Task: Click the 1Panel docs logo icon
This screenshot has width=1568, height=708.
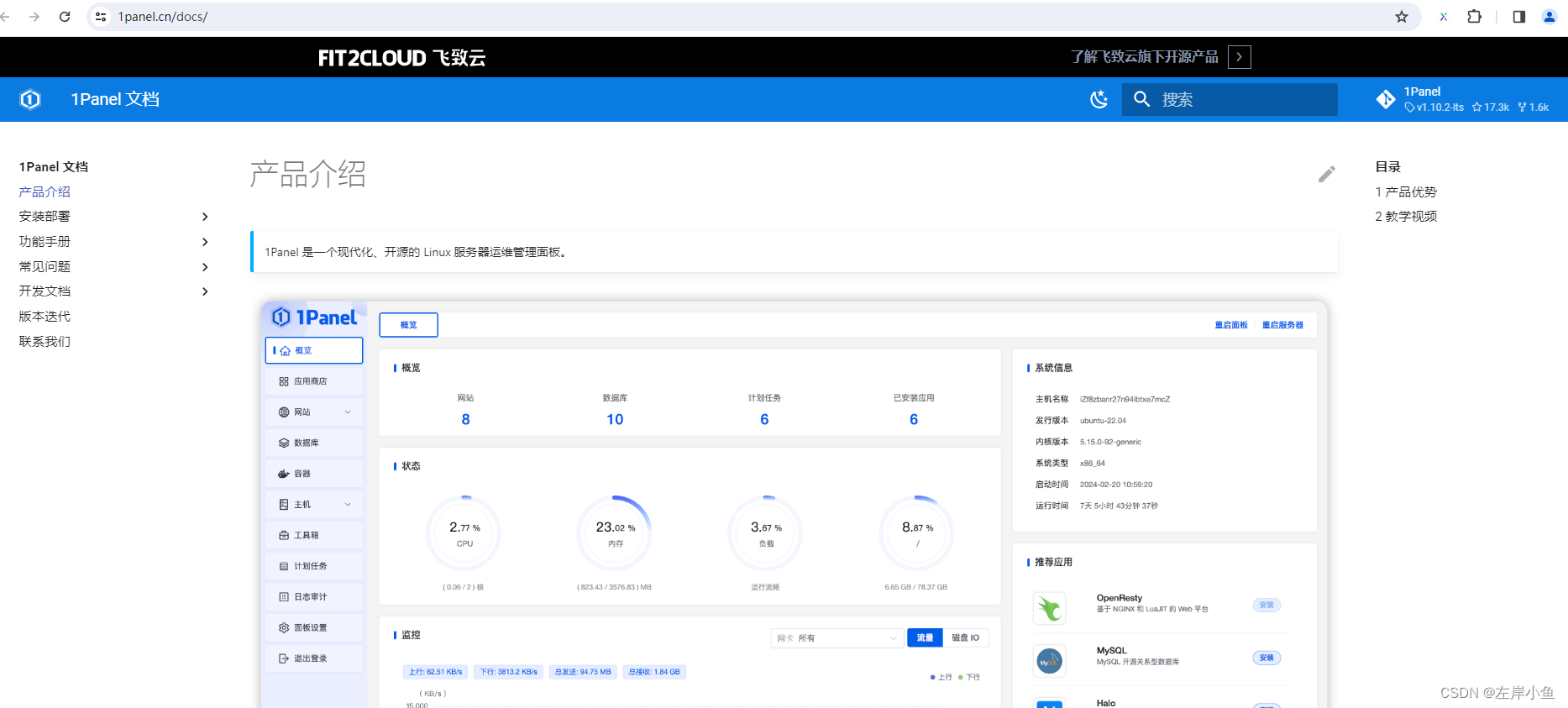Action: [x=30, y=99]
